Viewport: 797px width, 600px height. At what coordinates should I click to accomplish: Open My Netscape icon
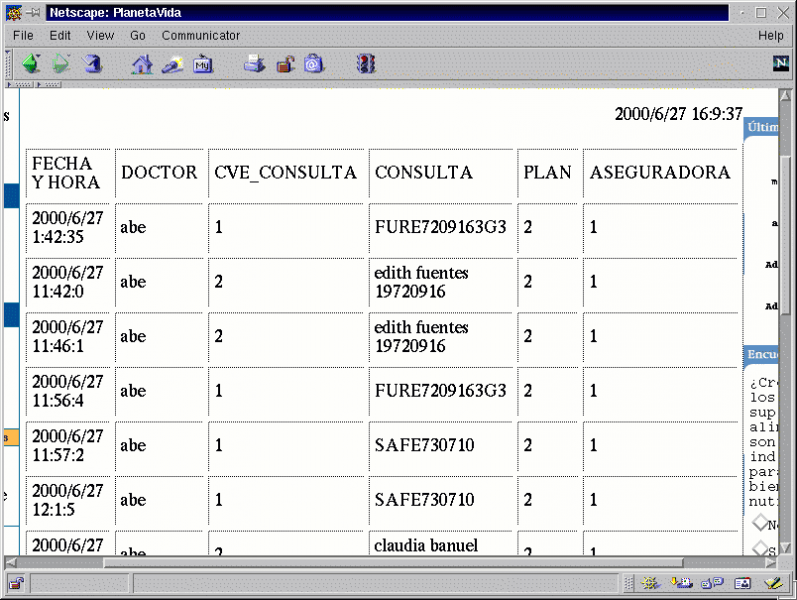tap(203, 64)
